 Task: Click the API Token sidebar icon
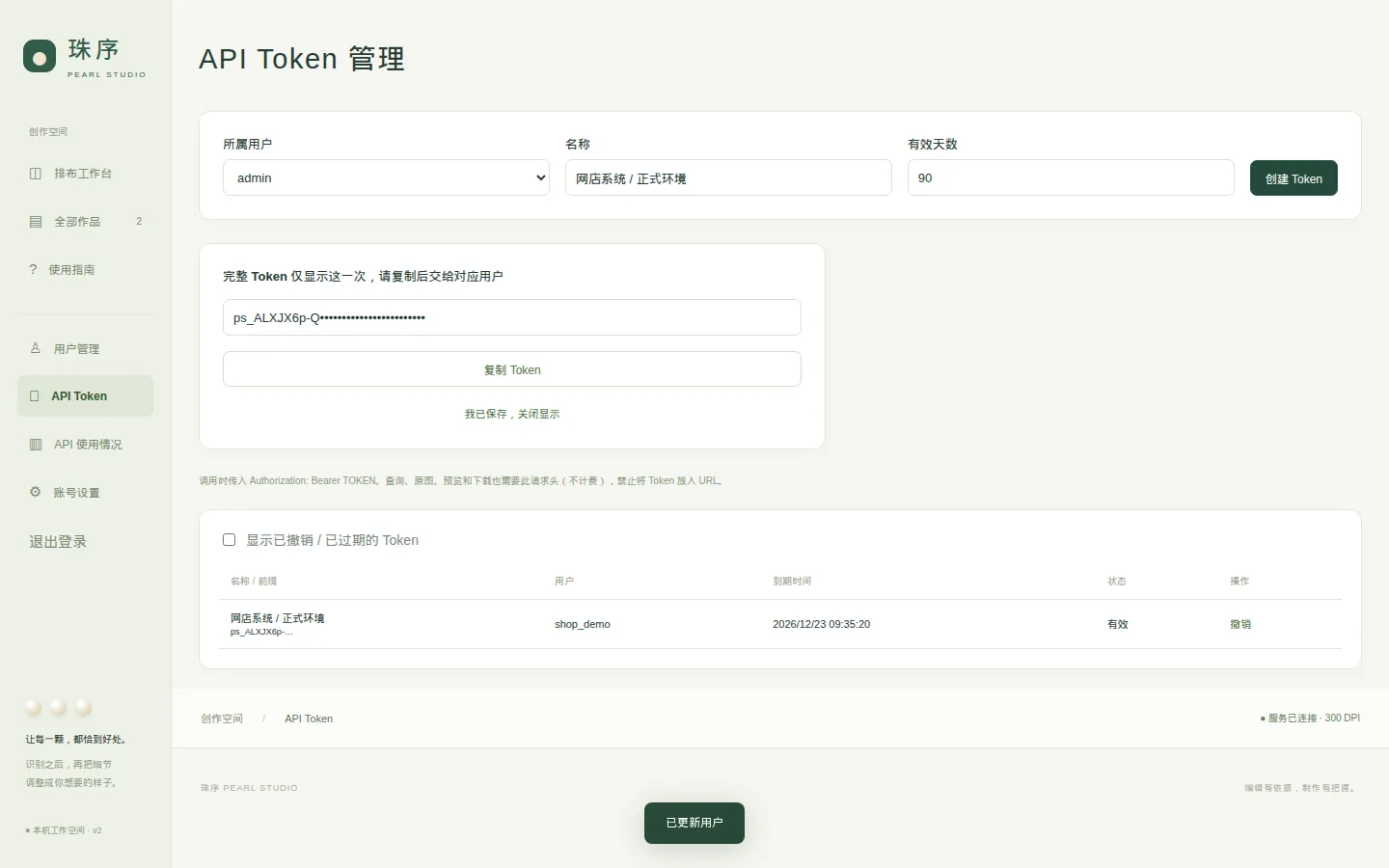(x=35, y=396)
